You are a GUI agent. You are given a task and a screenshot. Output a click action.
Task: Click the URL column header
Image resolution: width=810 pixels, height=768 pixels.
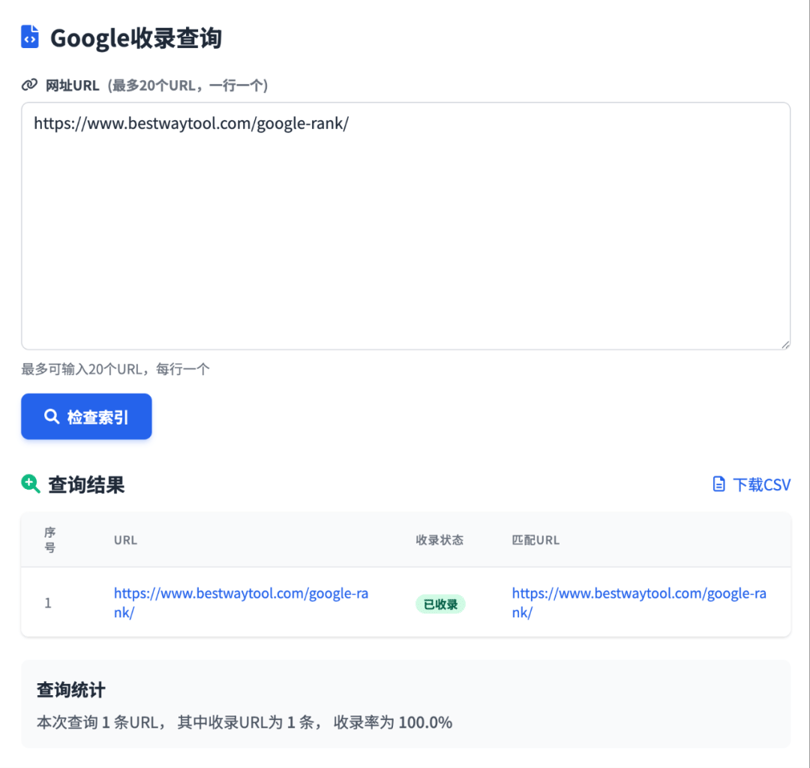(126, 540)
